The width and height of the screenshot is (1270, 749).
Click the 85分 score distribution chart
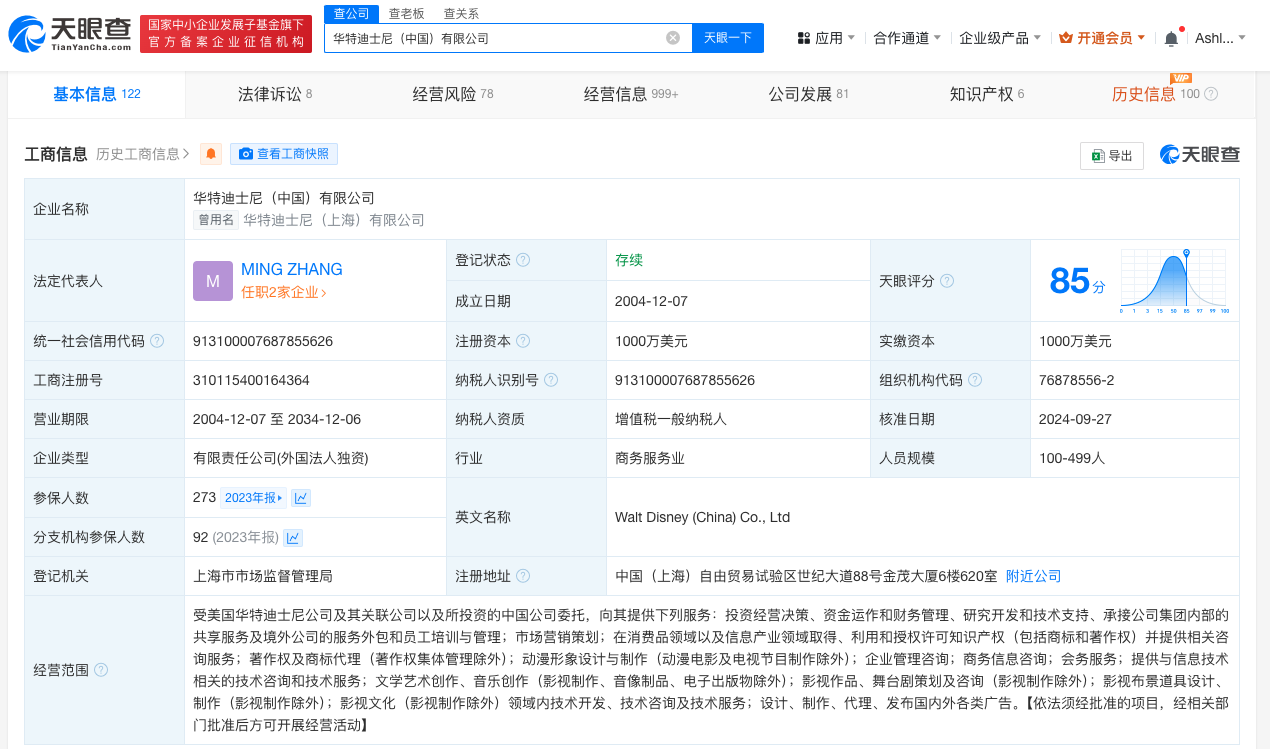1174,281
